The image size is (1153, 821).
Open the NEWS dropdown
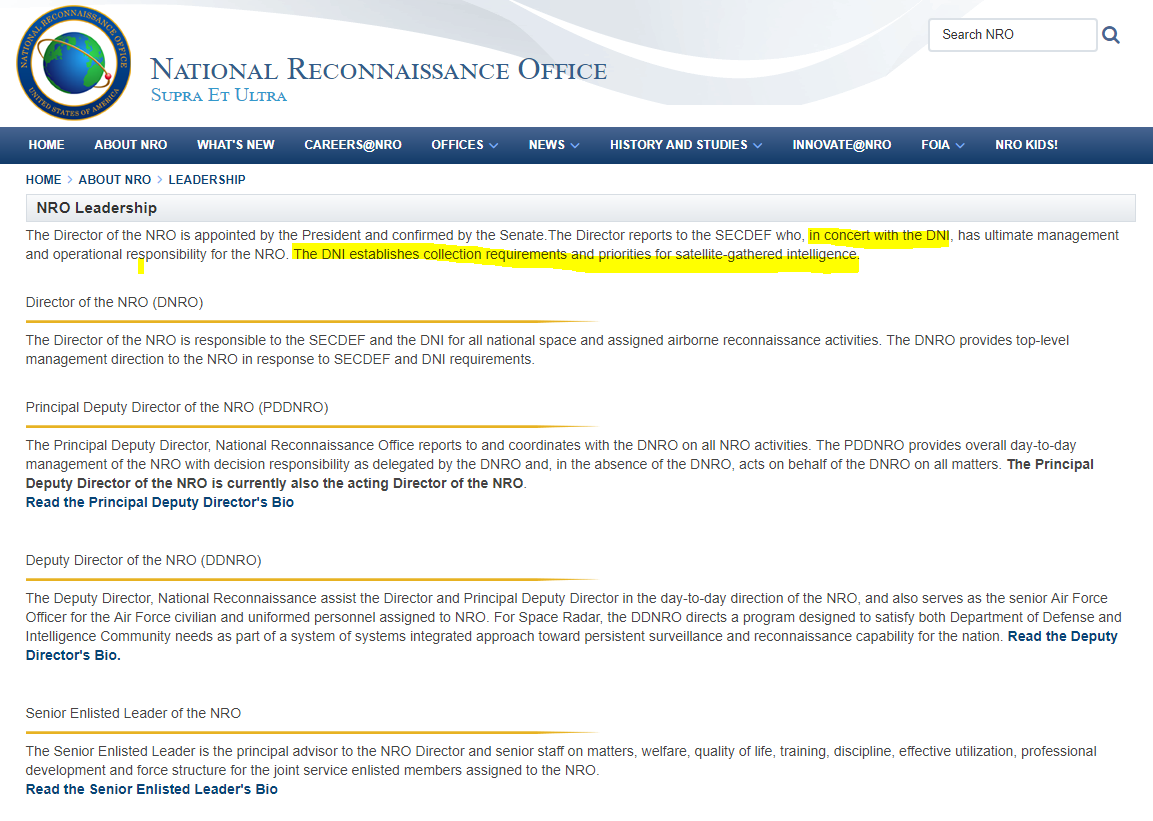pyautogui.click(x=553, y=145)
